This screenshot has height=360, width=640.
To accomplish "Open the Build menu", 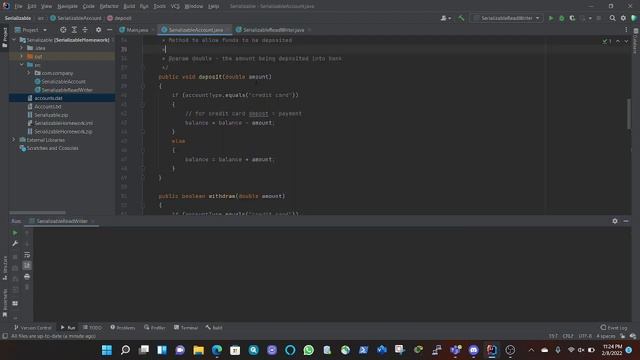I will [x=129, y=6].
